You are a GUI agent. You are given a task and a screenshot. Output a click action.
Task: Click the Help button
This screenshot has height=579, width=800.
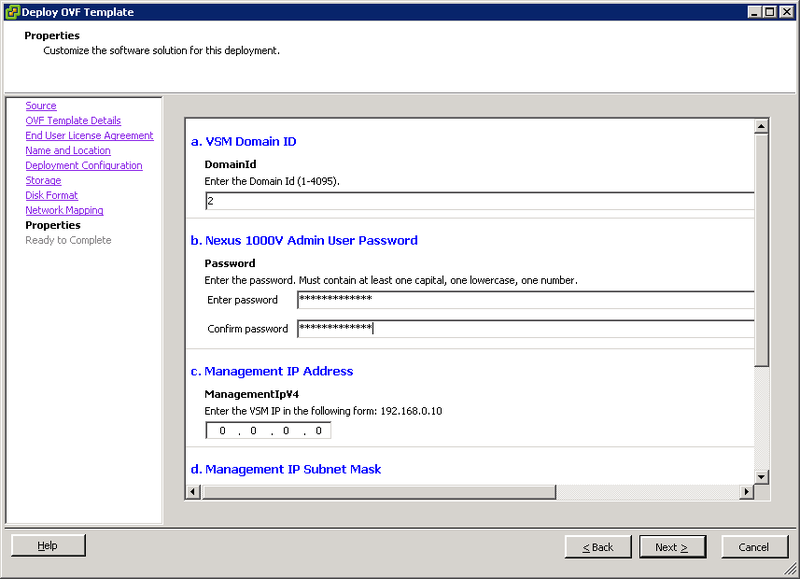tap(47, 545)
